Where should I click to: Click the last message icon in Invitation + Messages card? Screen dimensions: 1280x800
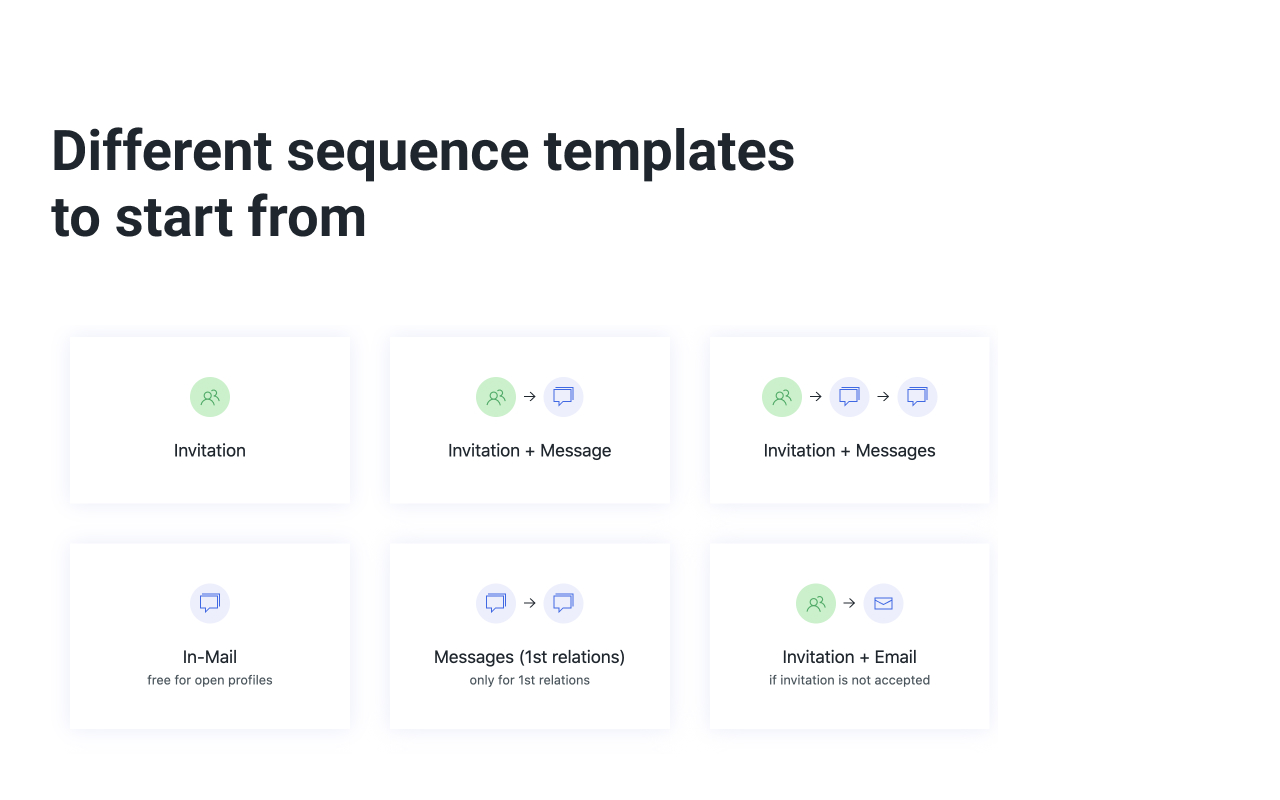(917, 397)
